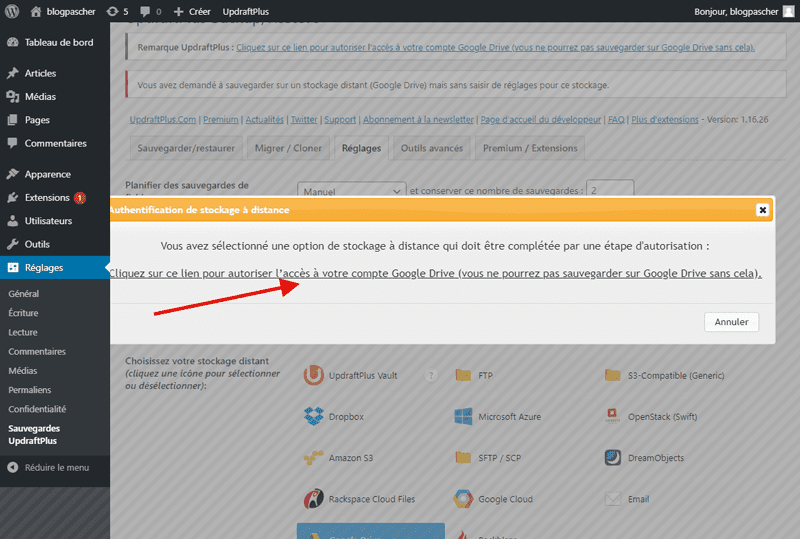
Task: Open Lecture settings submenu
Action: (23, 332)
